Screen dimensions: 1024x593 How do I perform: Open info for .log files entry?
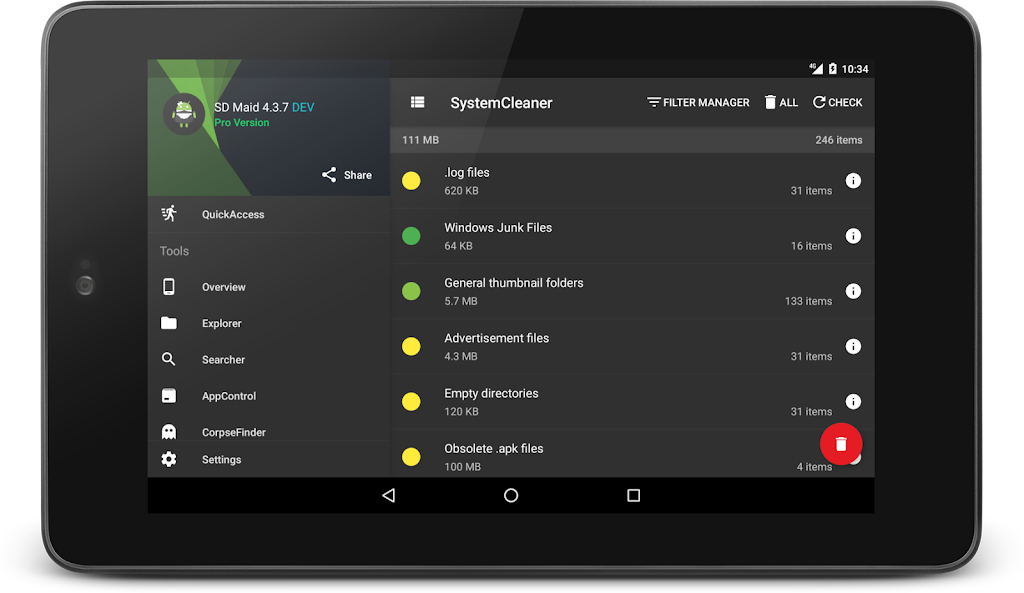coord(853,181)
